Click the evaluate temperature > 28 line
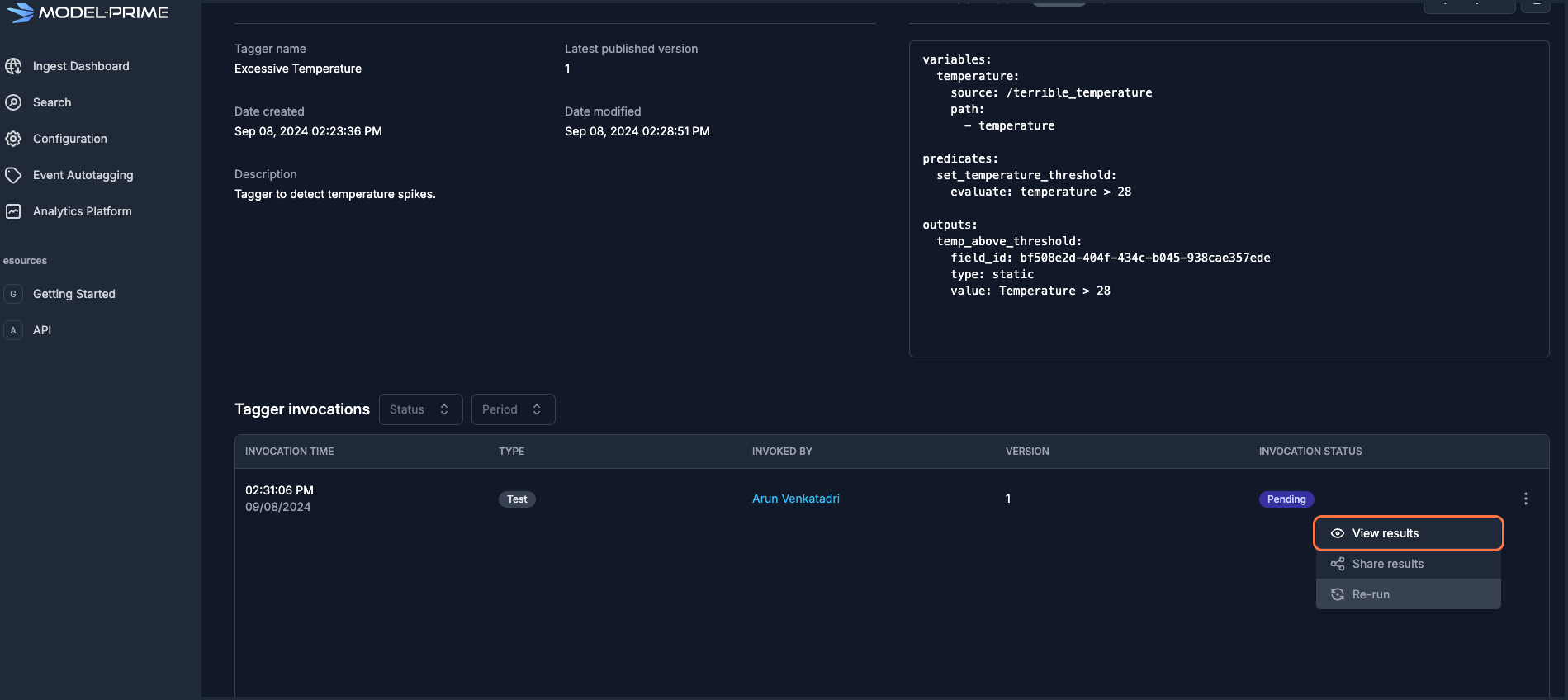 pyautogui.click(x=1041, y=192)
